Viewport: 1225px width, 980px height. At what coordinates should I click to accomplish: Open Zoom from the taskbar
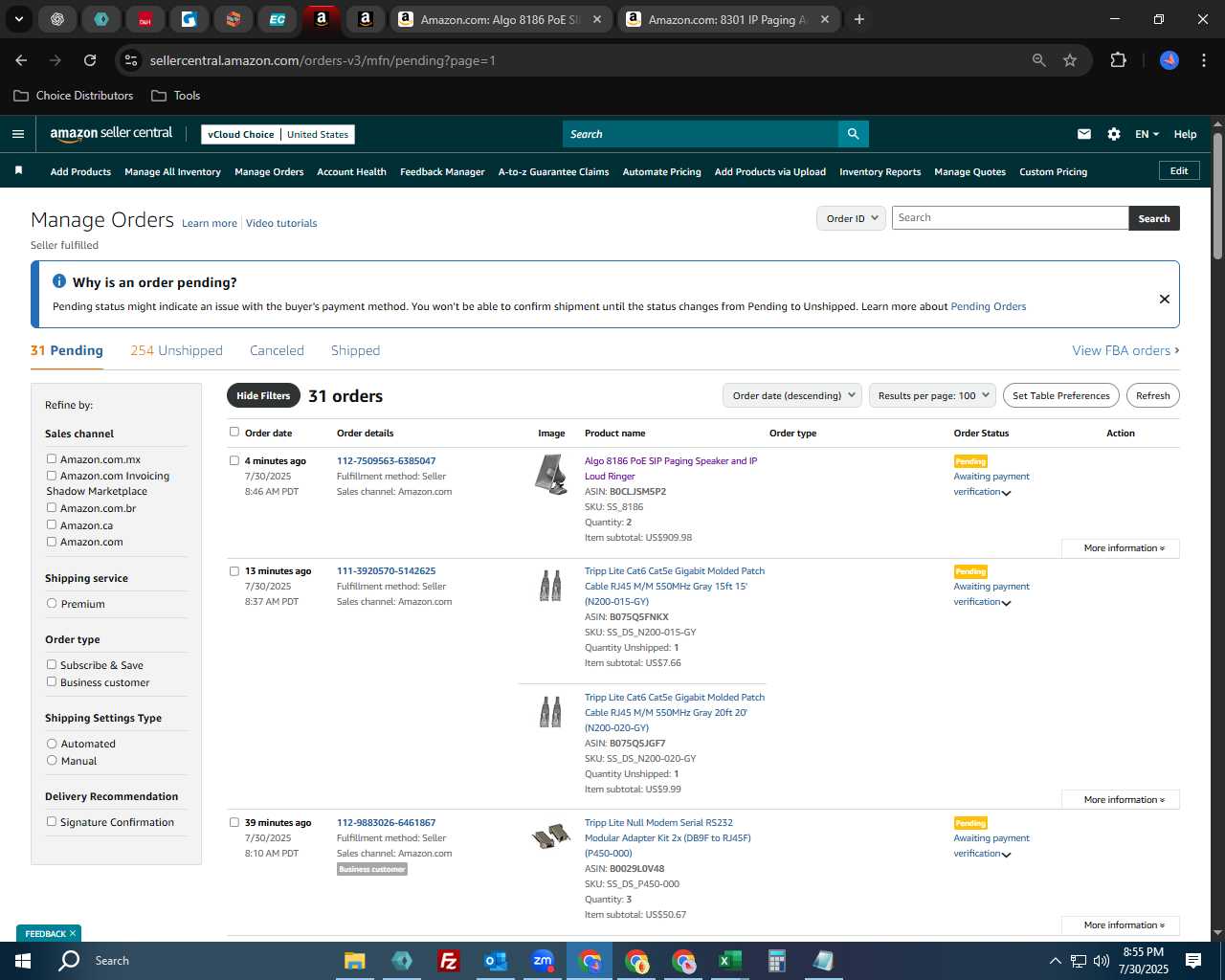click(x=543, y=961)
